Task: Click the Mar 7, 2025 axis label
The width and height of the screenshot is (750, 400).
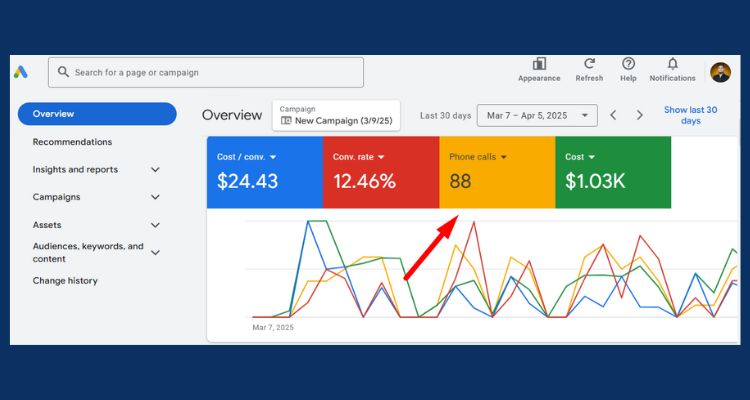Action: point(273,328)
